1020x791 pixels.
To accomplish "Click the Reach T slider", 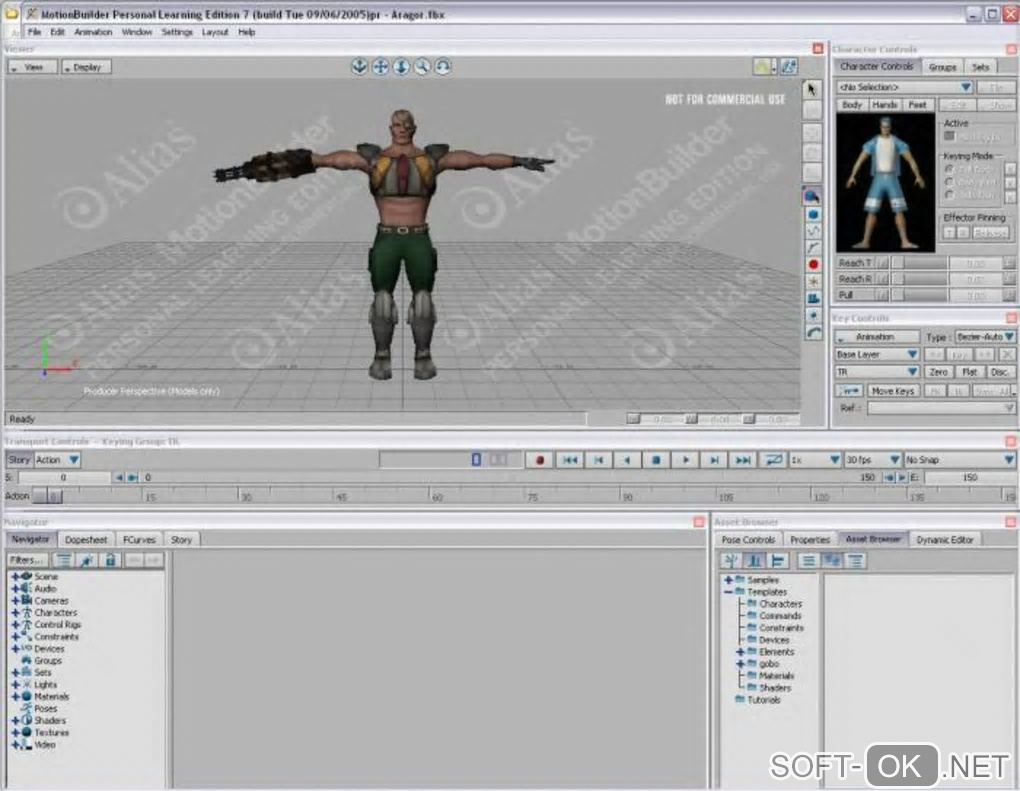I will (x=918, y=263).
